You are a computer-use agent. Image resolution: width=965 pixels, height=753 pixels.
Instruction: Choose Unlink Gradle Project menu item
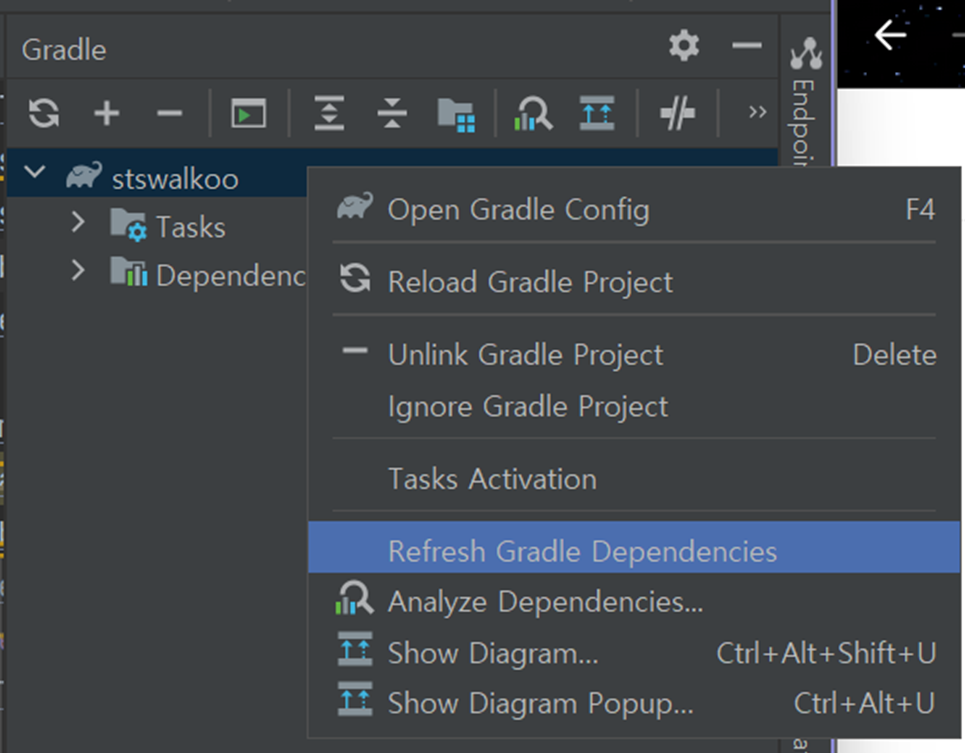tap(634, 354)
